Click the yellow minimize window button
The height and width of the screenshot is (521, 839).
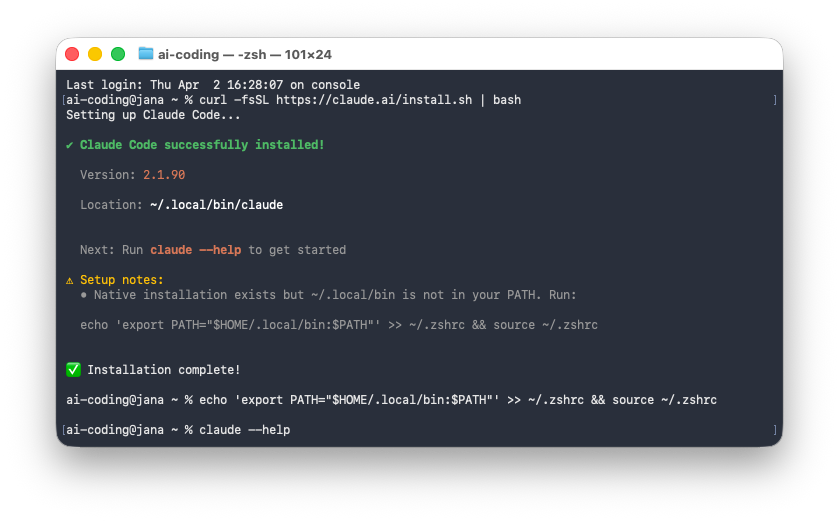(x=95, y=54)
